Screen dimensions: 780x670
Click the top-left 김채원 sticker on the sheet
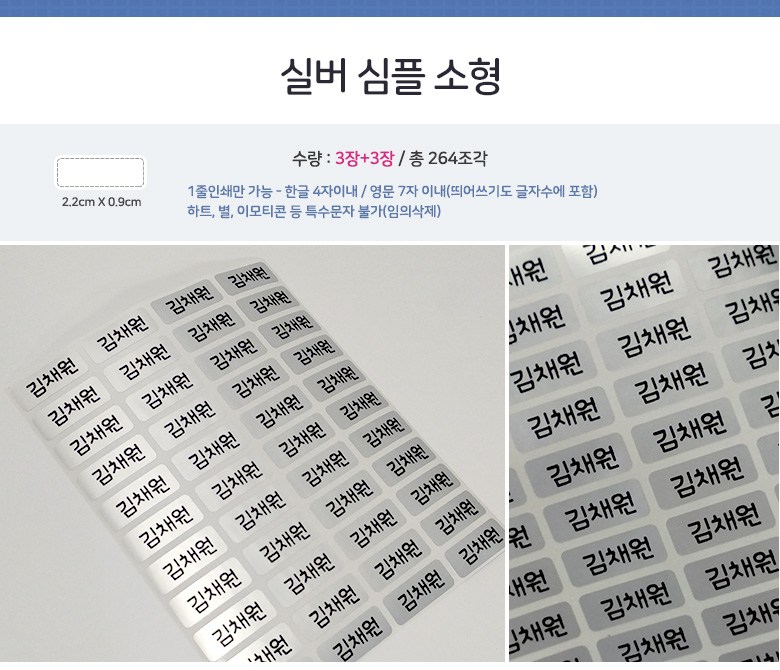click(51, 377)
